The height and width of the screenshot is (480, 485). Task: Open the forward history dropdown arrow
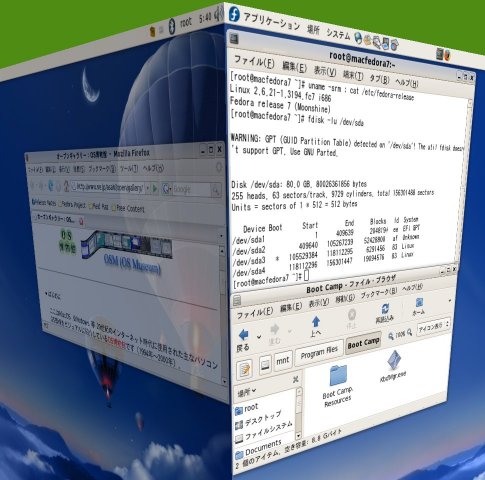coord(289,331)
